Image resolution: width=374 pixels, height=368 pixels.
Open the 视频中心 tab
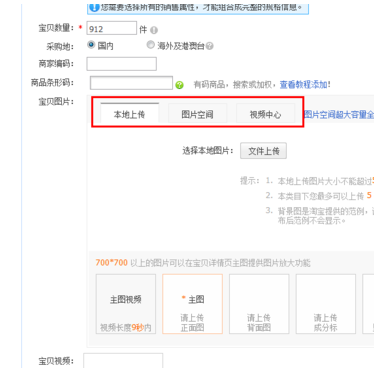(265, 113)
